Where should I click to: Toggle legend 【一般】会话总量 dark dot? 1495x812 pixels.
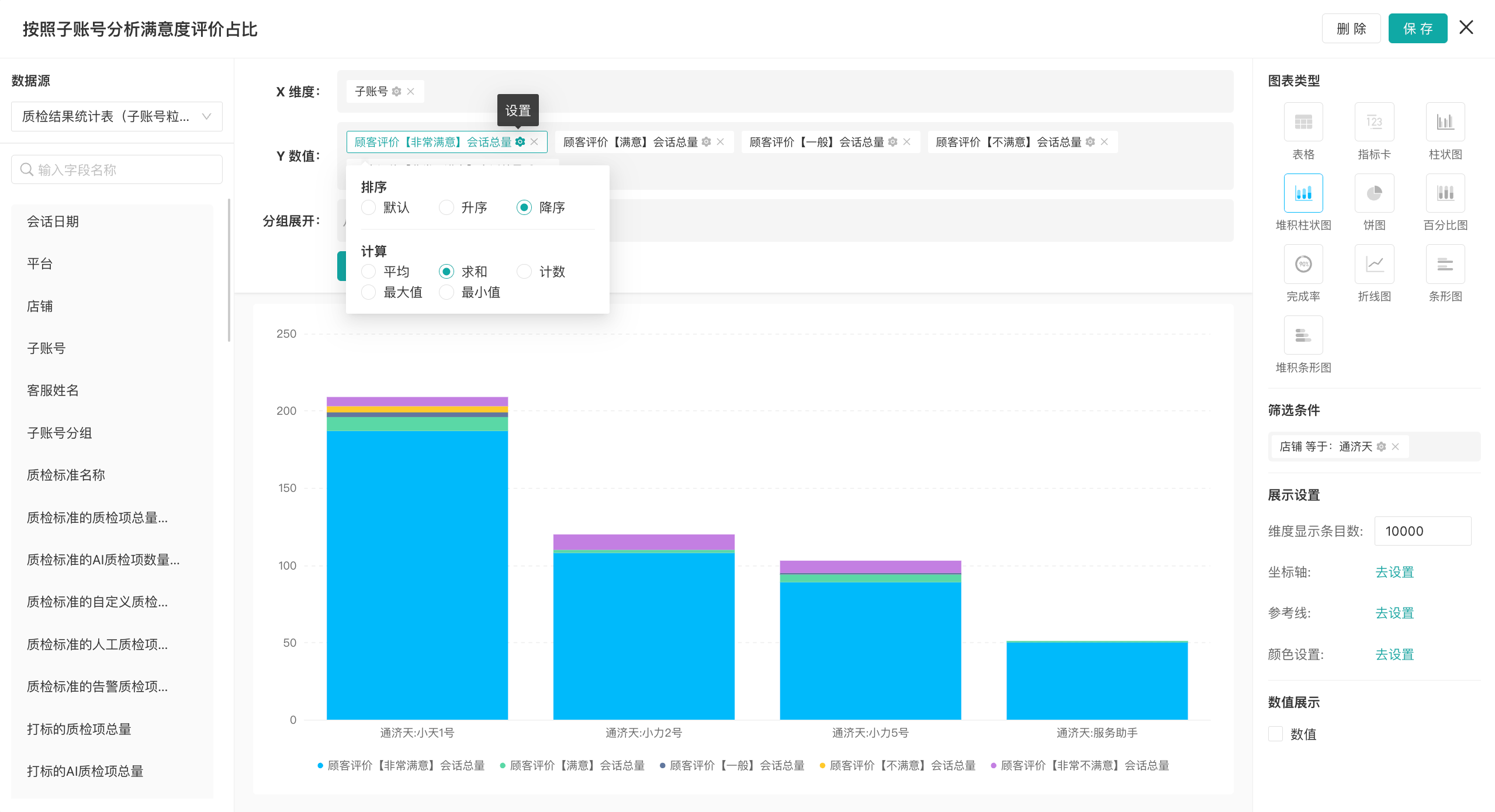tap(662, 766)
